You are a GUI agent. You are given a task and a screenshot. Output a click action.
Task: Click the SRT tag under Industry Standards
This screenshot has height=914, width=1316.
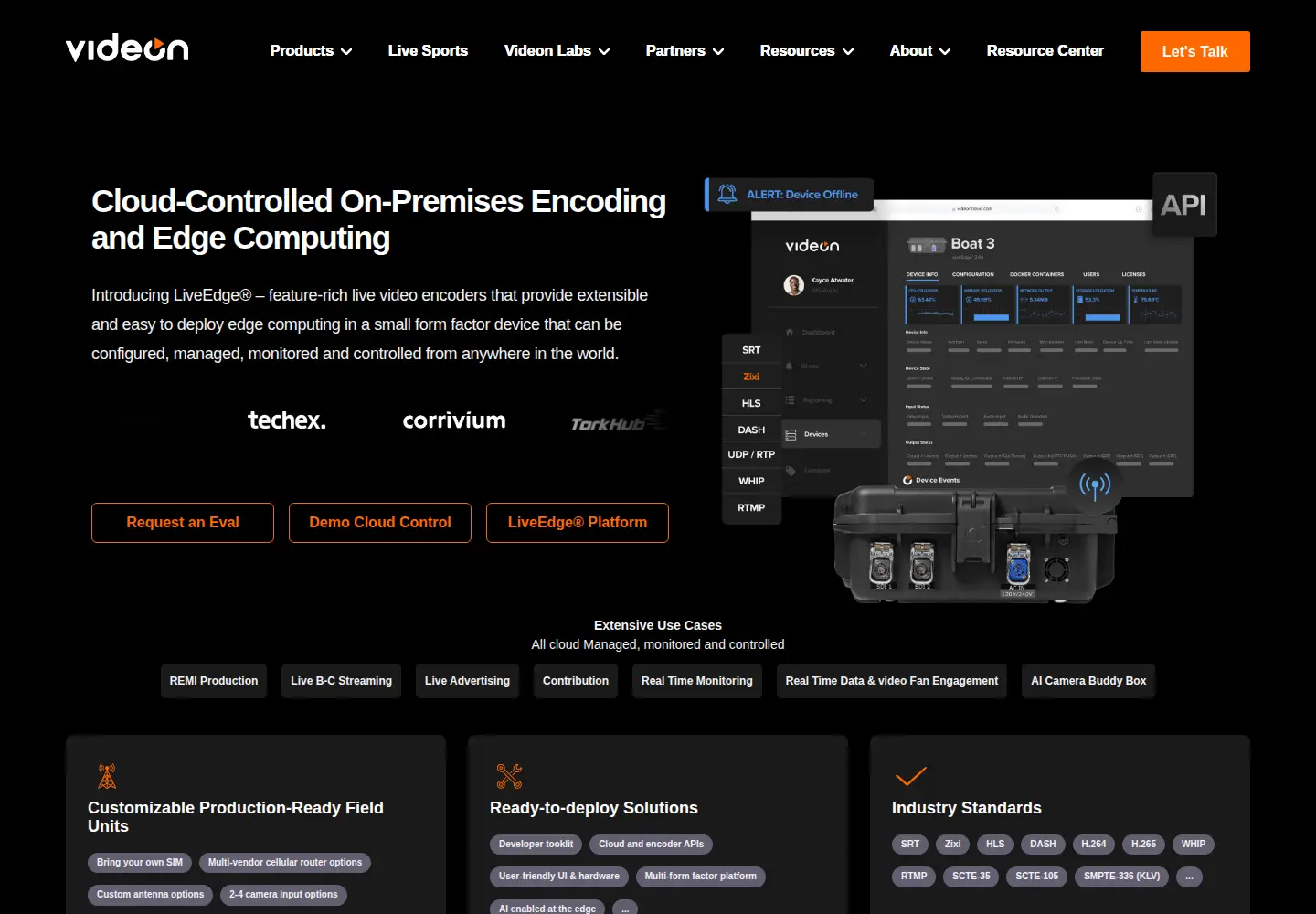(x=910, y=845)
